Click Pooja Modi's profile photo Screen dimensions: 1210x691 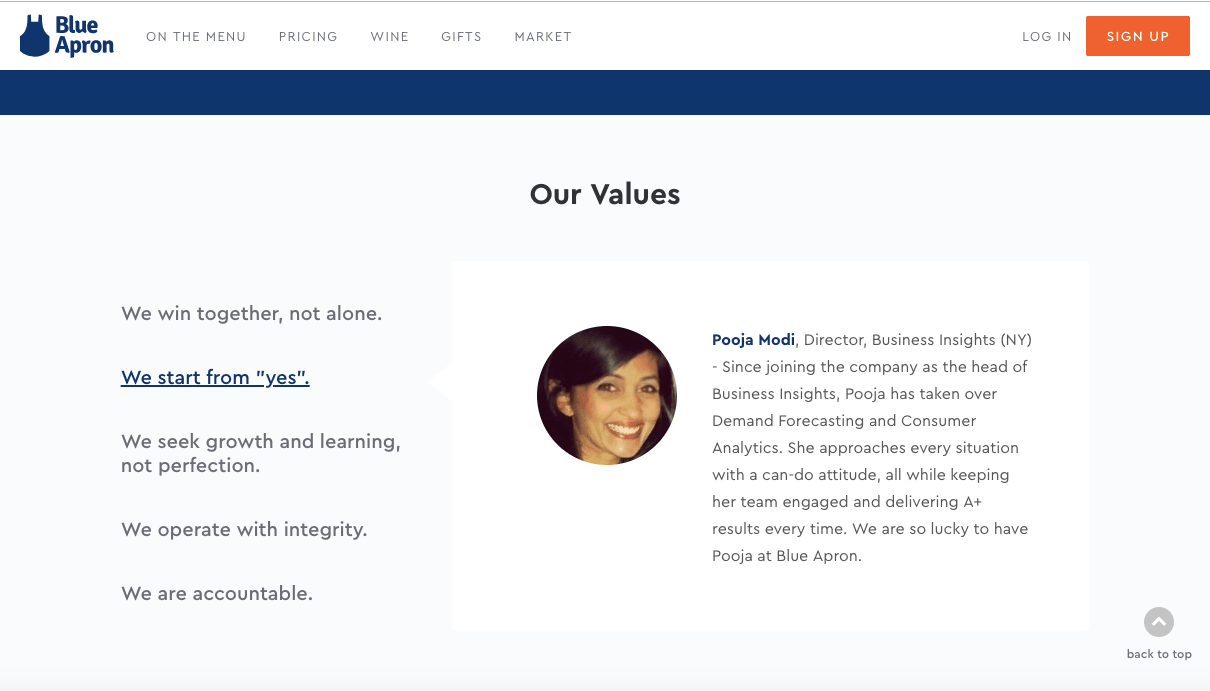click(x=607, y=395)
